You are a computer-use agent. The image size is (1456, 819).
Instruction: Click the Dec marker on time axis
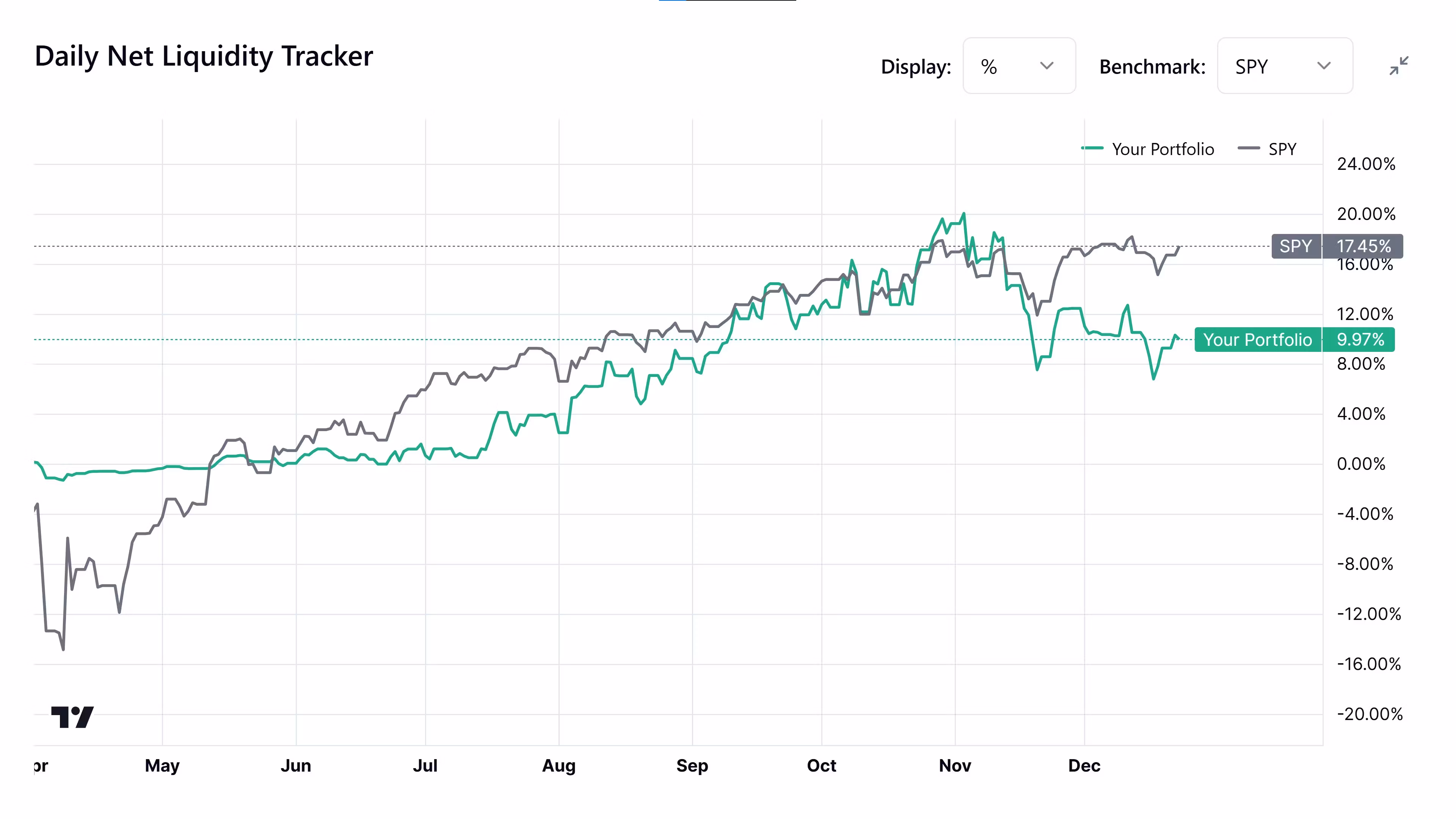click(x=1084, y=766)
